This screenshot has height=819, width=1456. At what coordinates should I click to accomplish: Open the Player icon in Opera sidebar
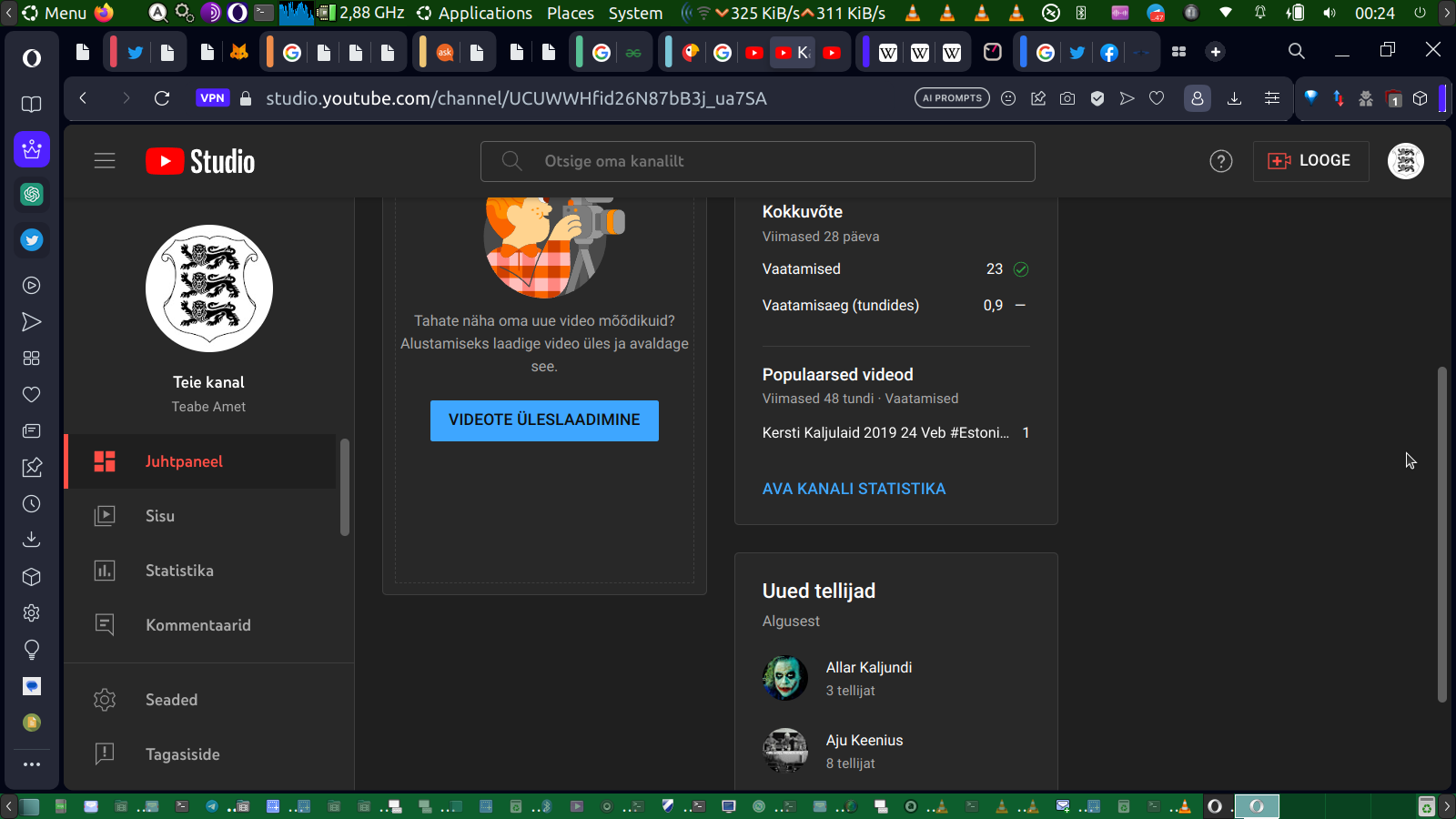click(32, 286)
